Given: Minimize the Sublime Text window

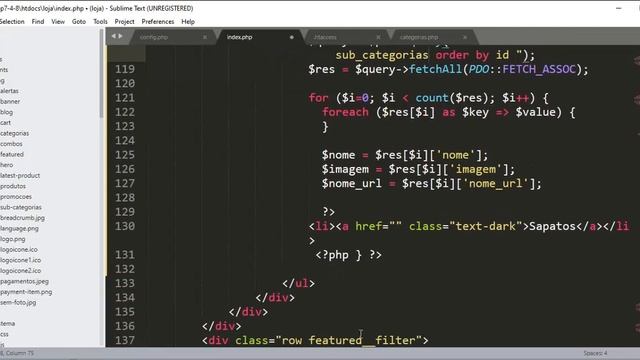Looking at the screenshot, I should [619, 8].
